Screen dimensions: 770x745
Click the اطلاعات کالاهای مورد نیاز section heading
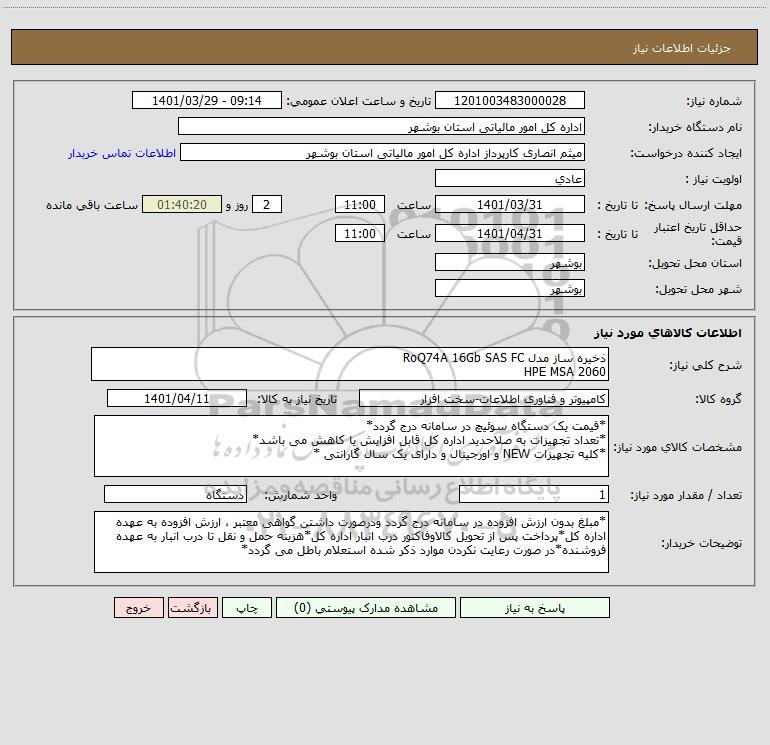click(668, 333)
